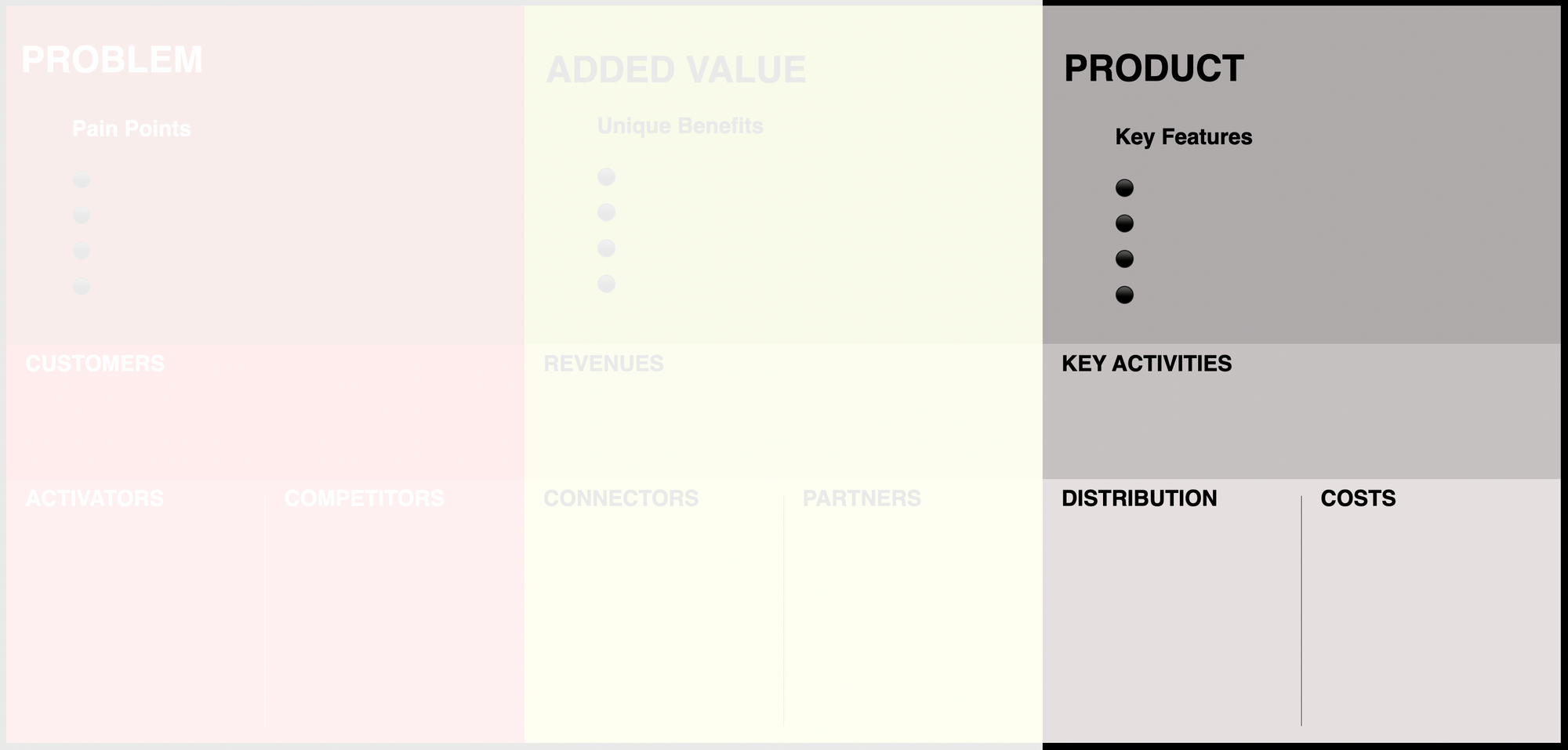
Task: Click the fourth black bullet under Key Features
Action: point(1124,295)
